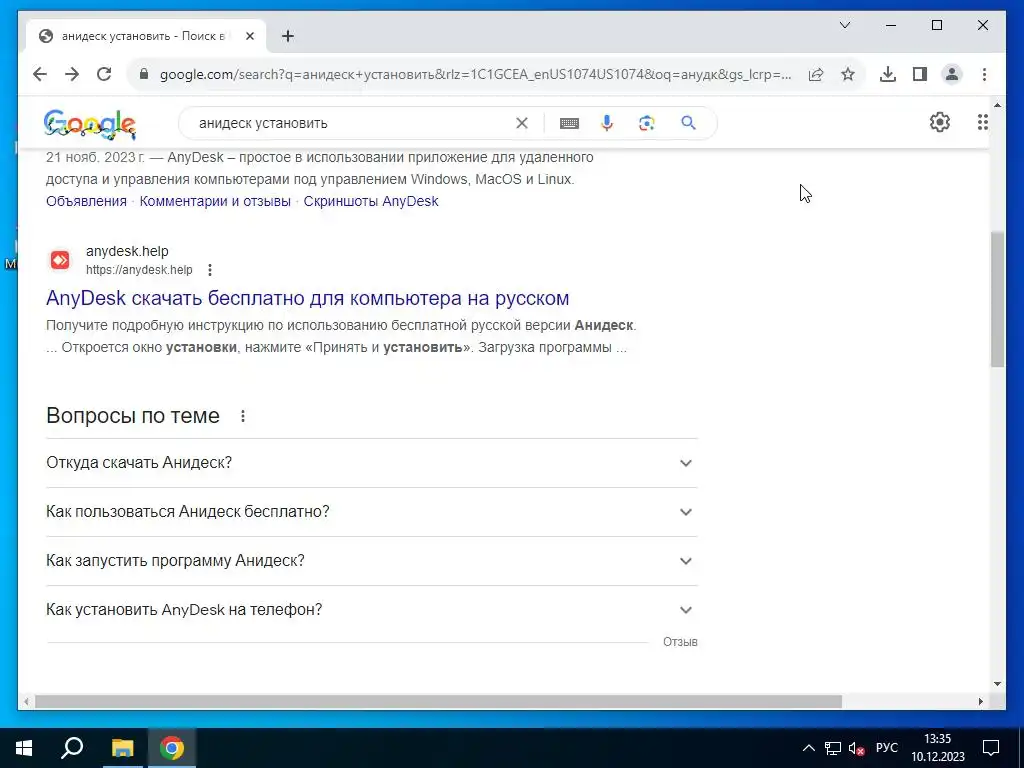Open Windows taskbar search
This screenshot has width=1024, height=768.
tap(72, 748)
